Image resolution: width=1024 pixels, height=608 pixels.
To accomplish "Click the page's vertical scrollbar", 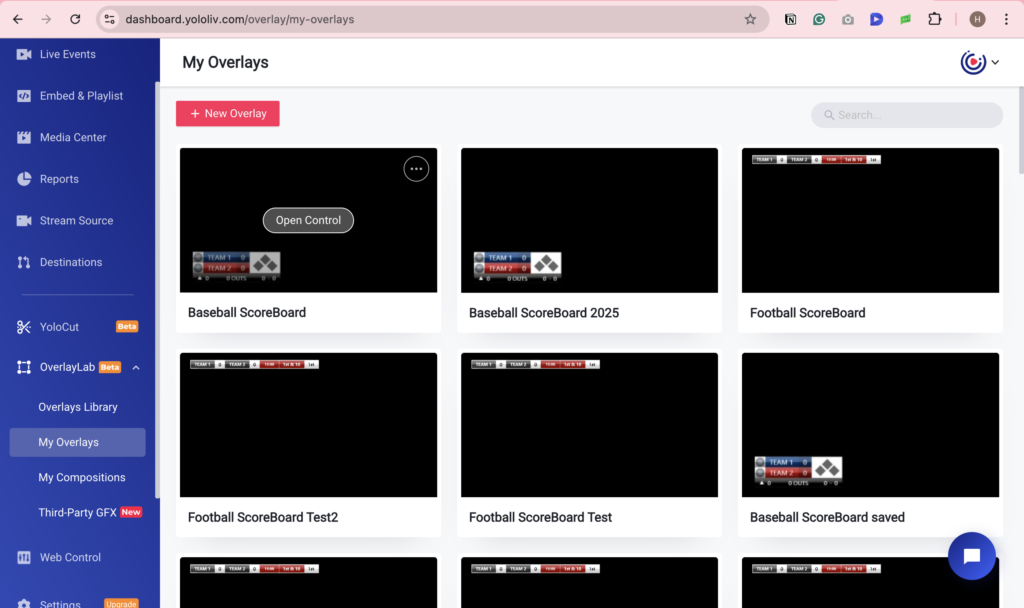I will (x=1021, y=131).
